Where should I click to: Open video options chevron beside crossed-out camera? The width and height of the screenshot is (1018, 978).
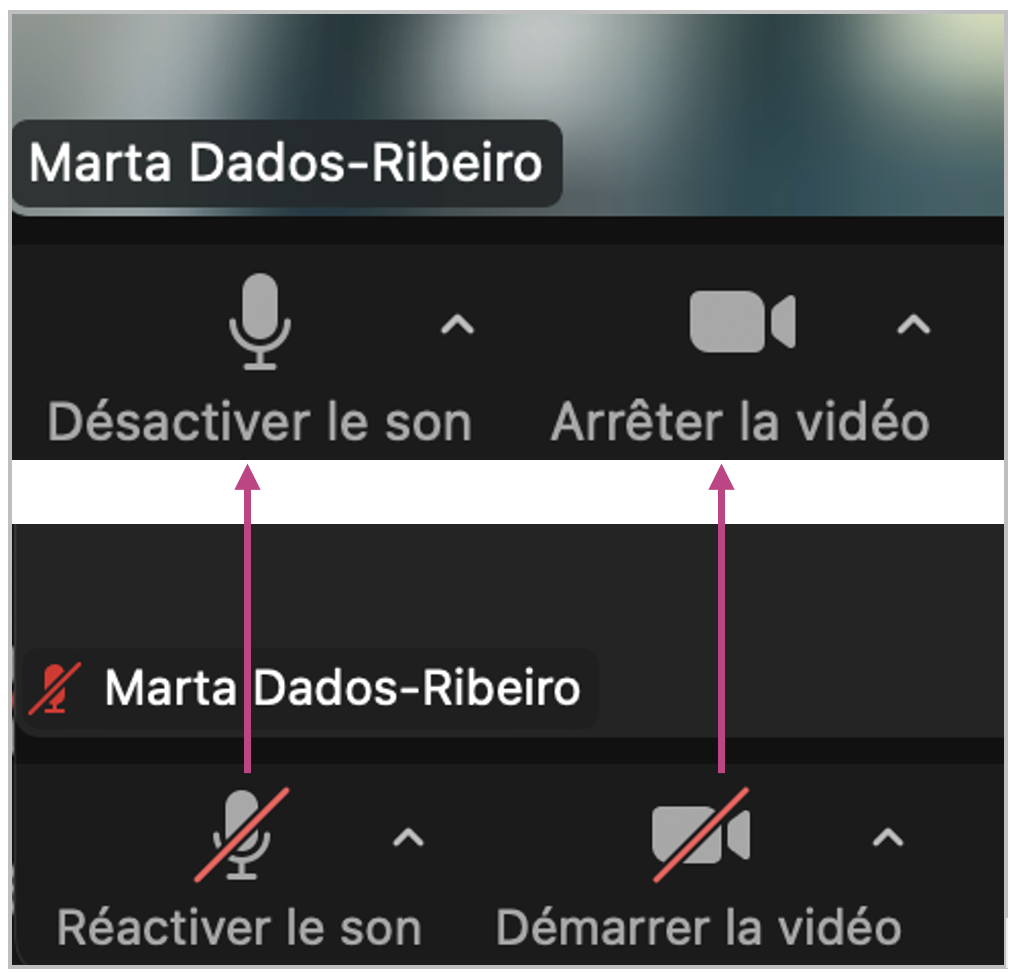tap(888, 837)
